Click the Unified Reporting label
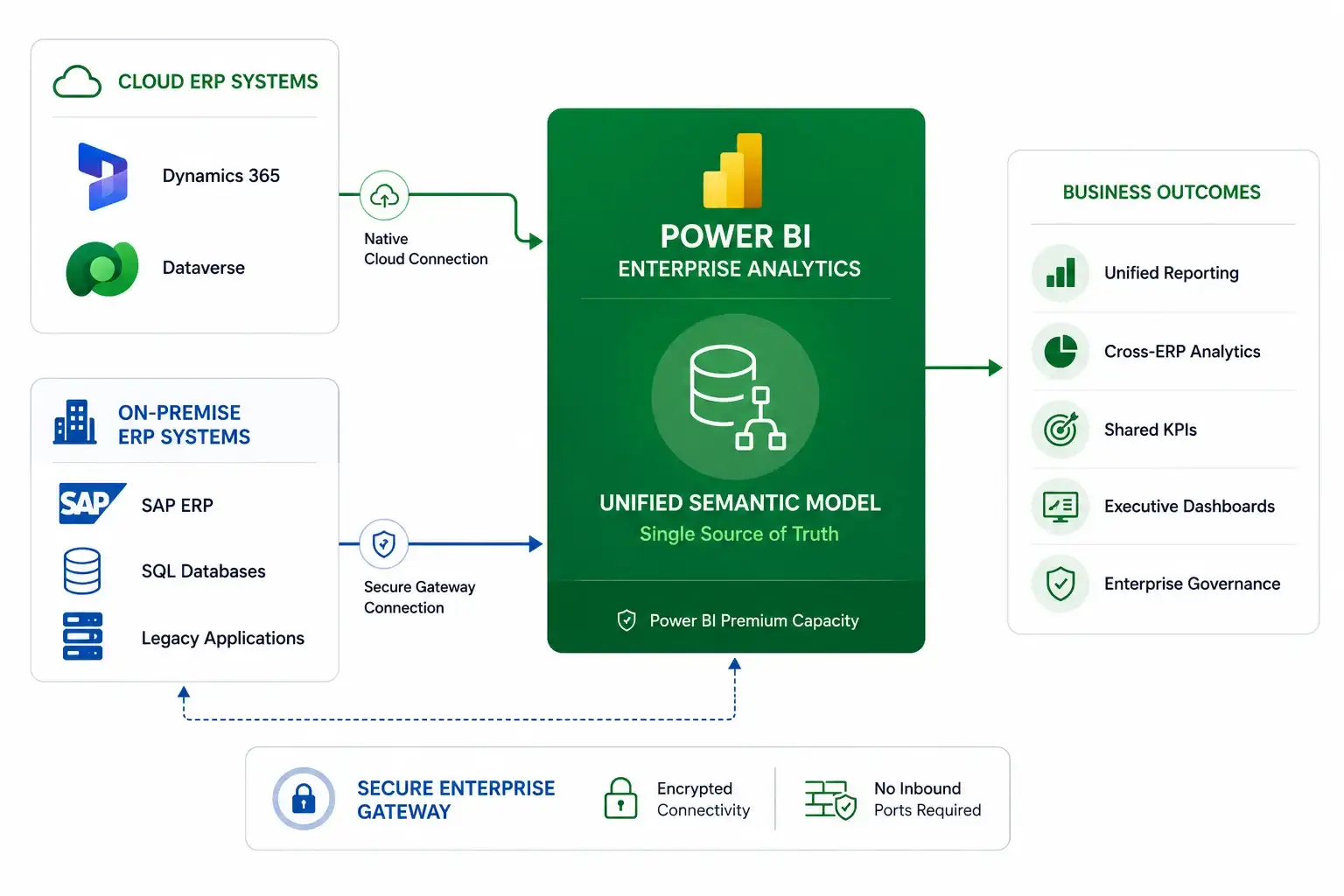This screenshot has width=1344, height=896. pyautogui.click(x=1172, y=273)
